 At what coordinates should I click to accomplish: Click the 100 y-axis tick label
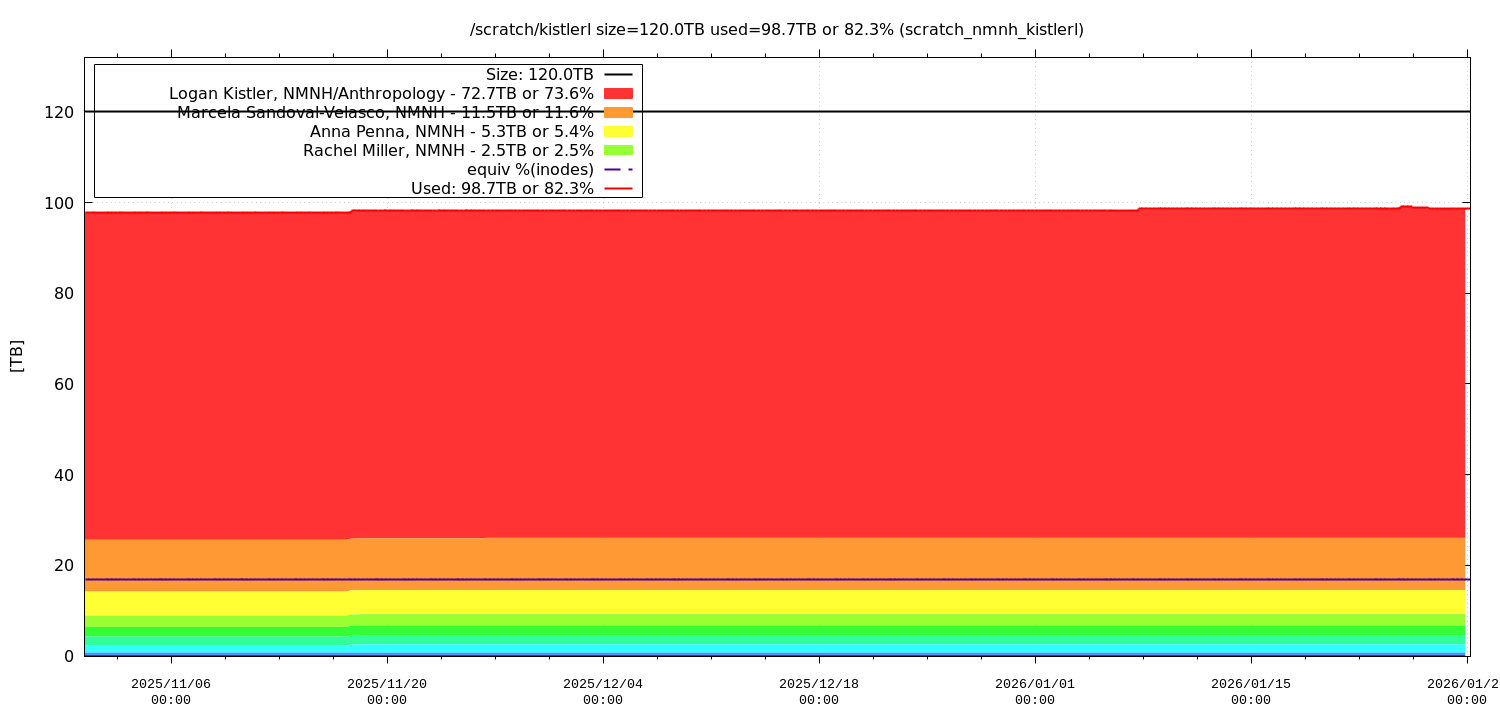[59, 203]
